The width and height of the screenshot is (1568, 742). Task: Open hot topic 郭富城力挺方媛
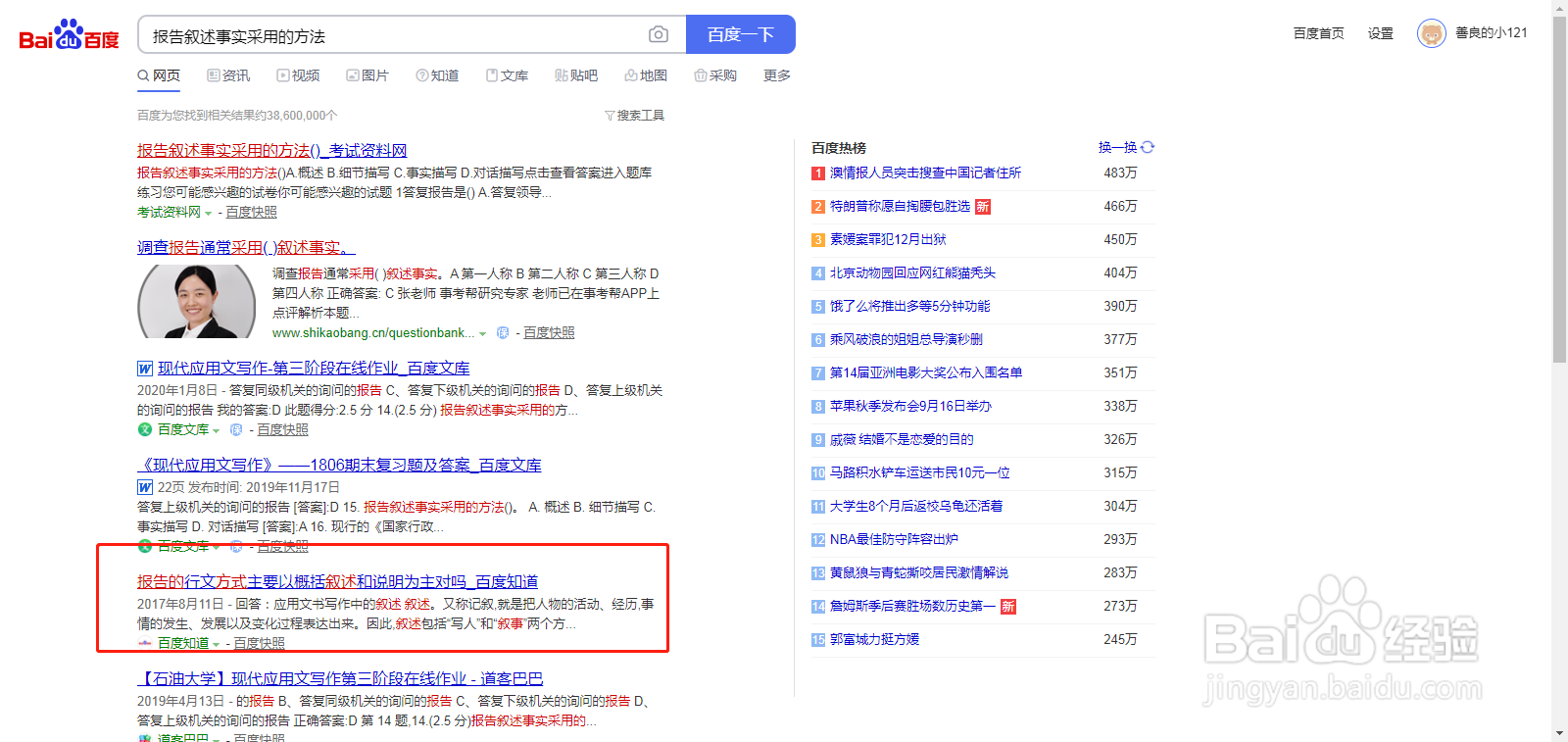click(874, 639)
